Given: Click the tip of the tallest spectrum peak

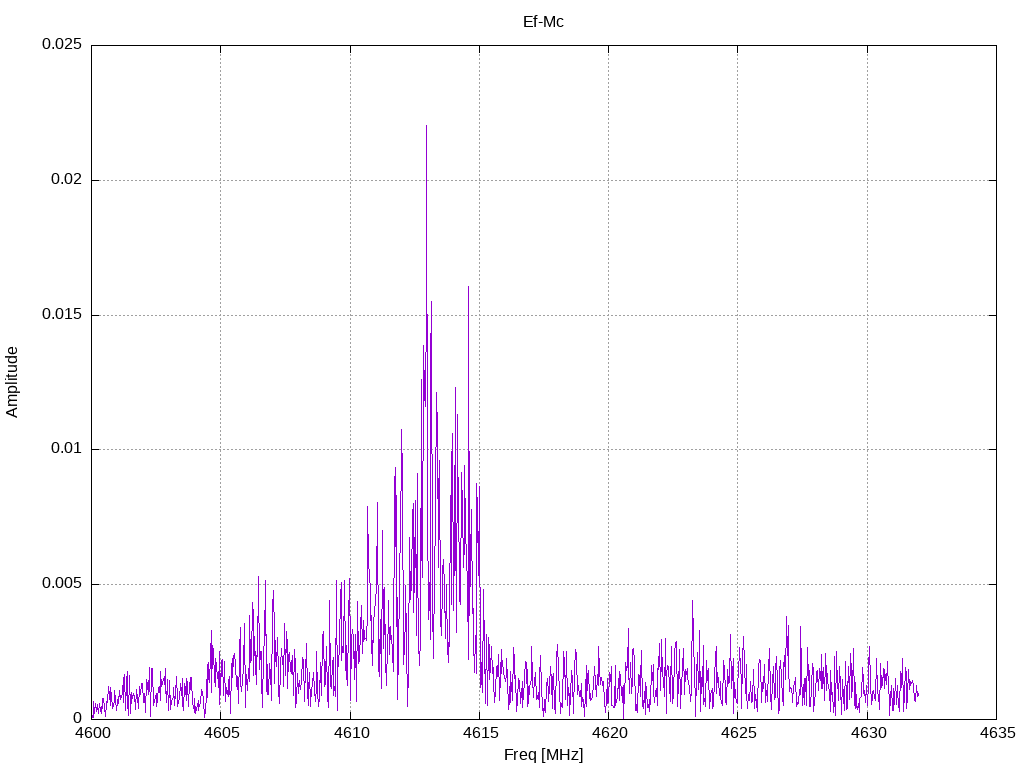Looking at the screenshot, I should click(426, 127).
